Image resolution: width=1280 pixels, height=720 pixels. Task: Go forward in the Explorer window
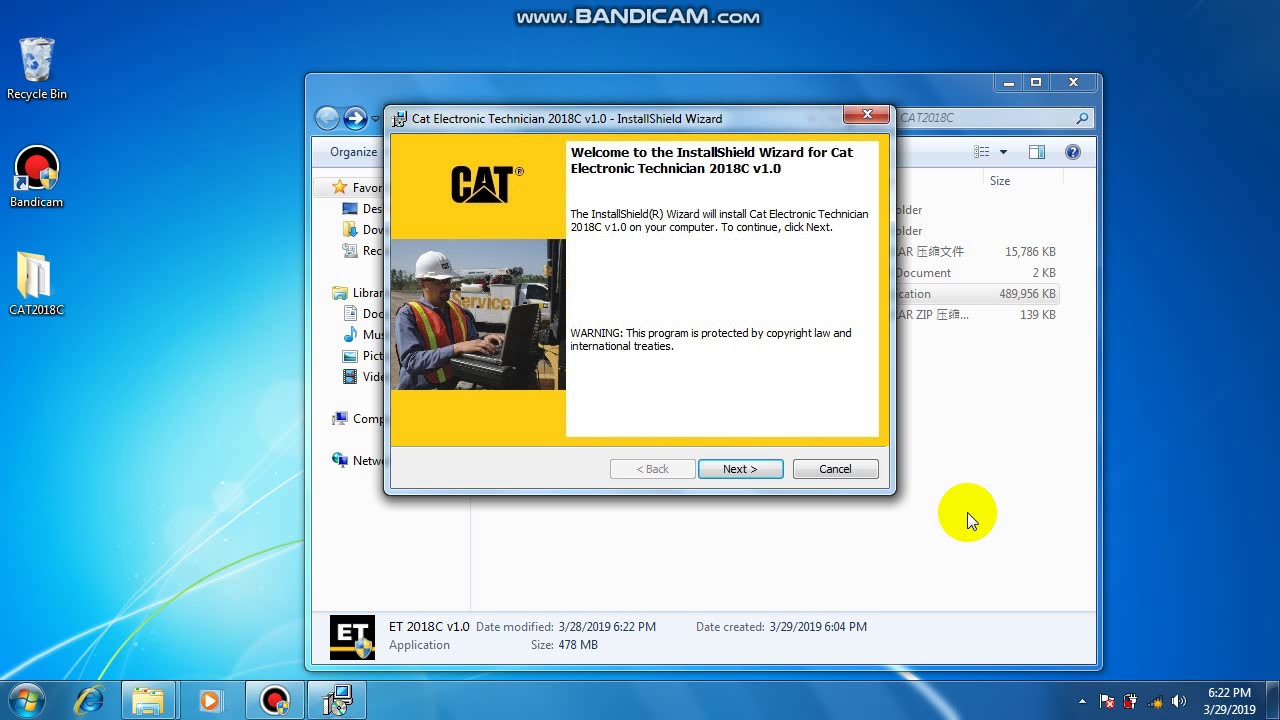(x=355, y=118)
